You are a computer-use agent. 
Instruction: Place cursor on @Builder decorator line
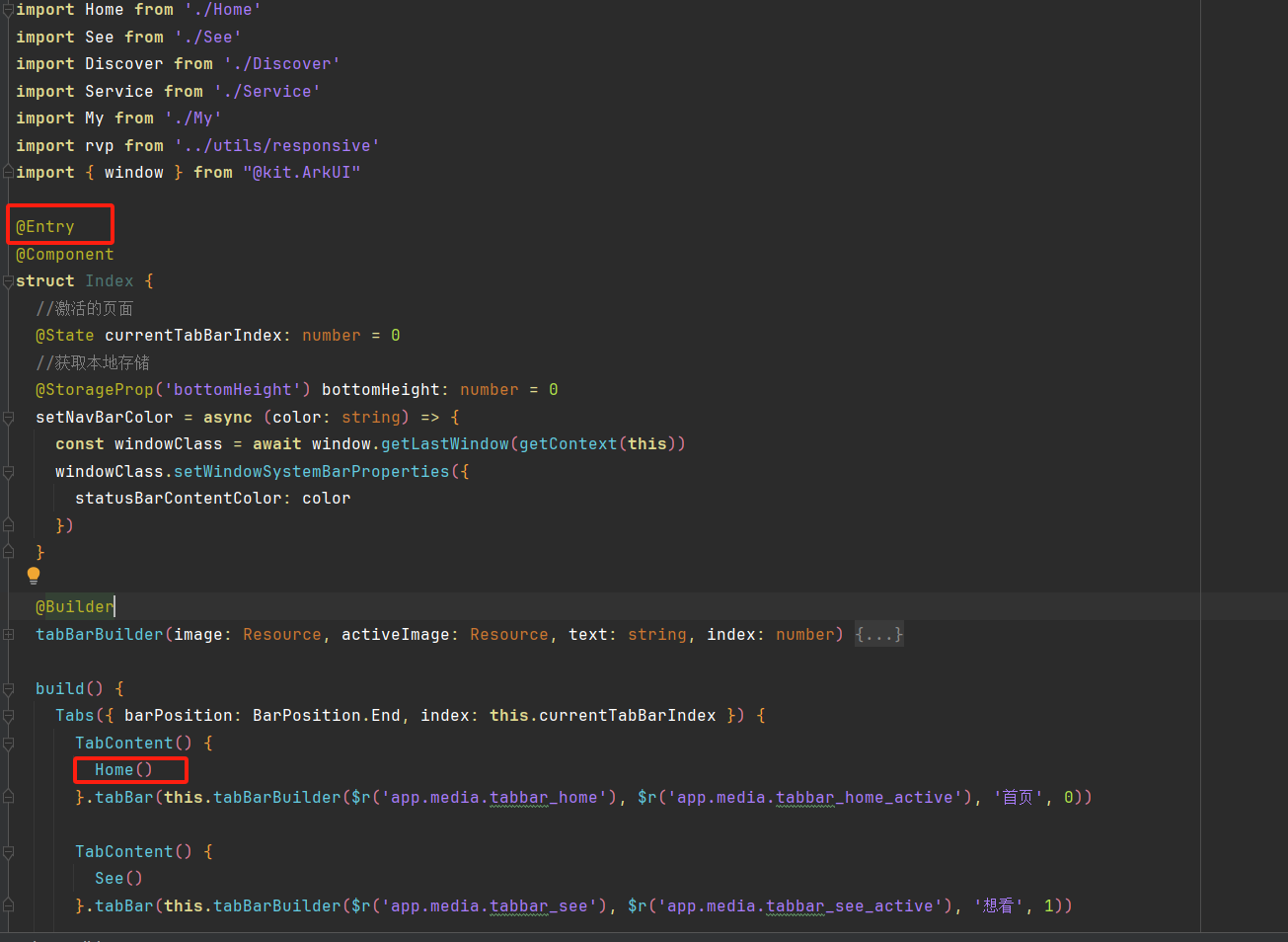click(x=75, y=607)
